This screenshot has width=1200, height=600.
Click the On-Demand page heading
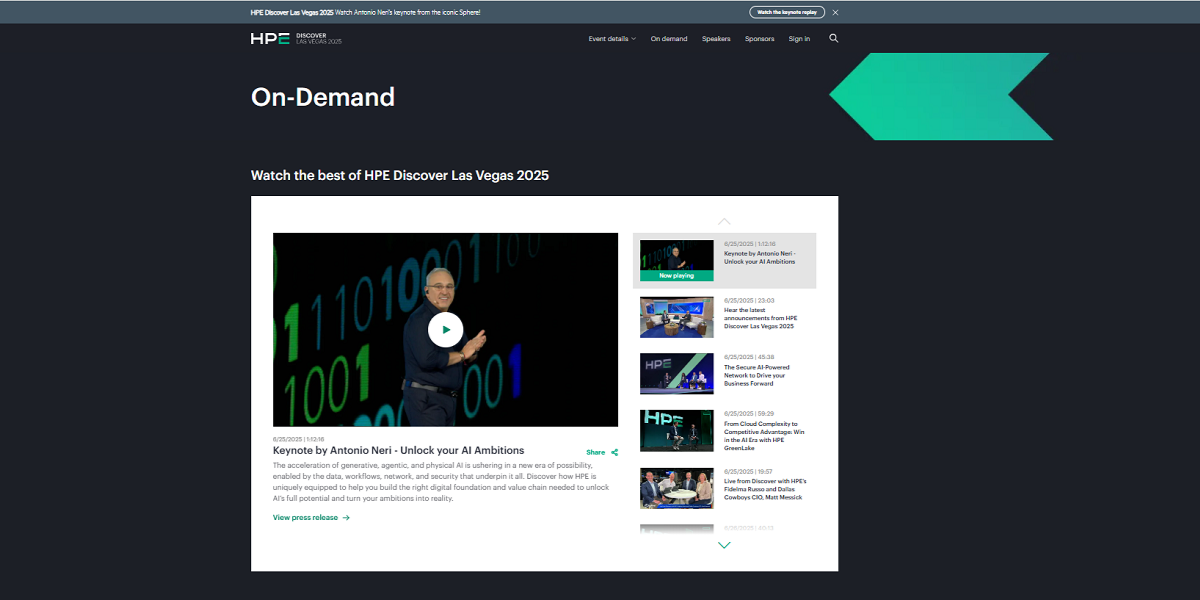click(323, 97)
